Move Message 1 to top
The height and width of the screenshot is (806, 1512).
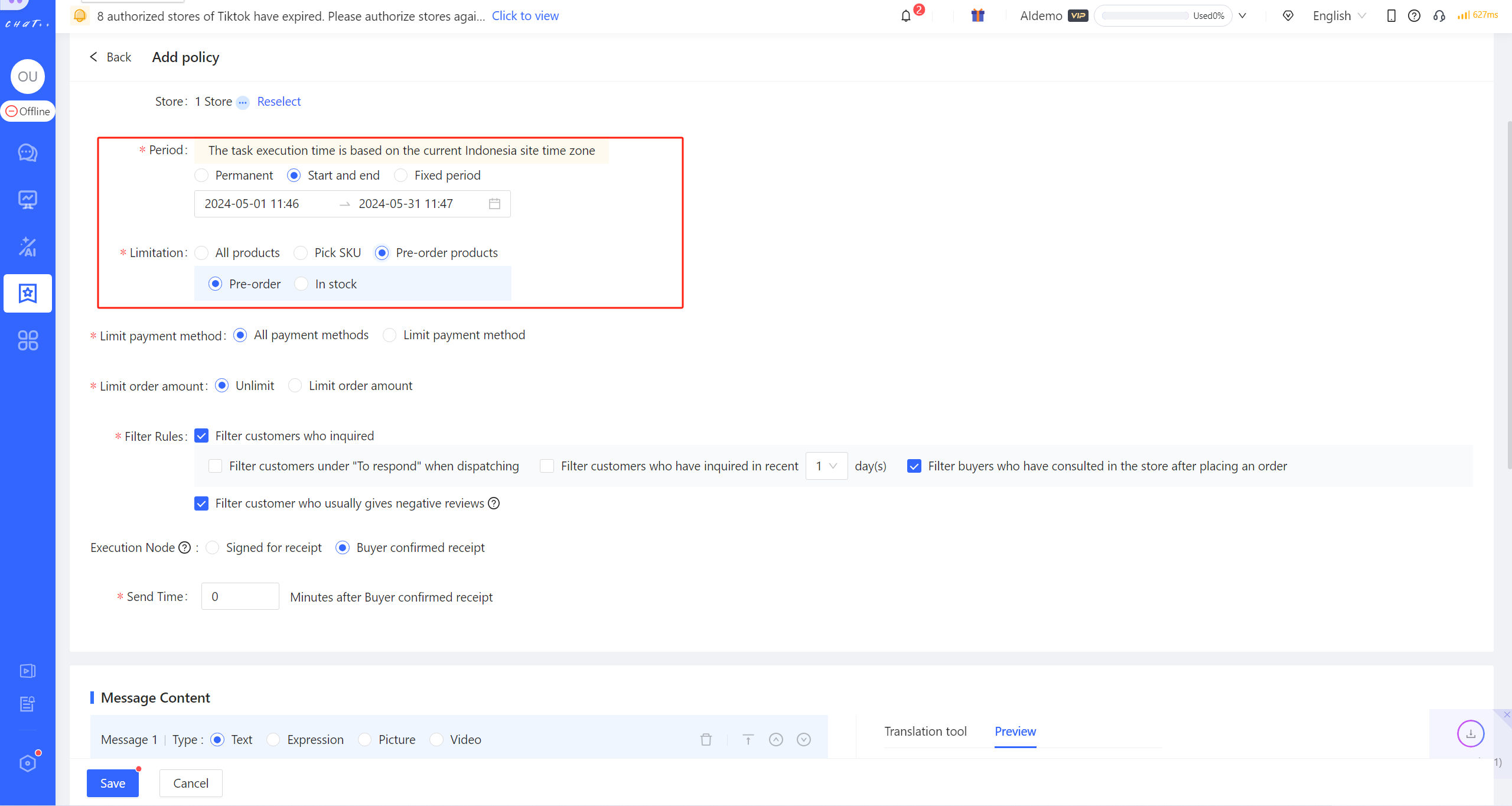748,740
